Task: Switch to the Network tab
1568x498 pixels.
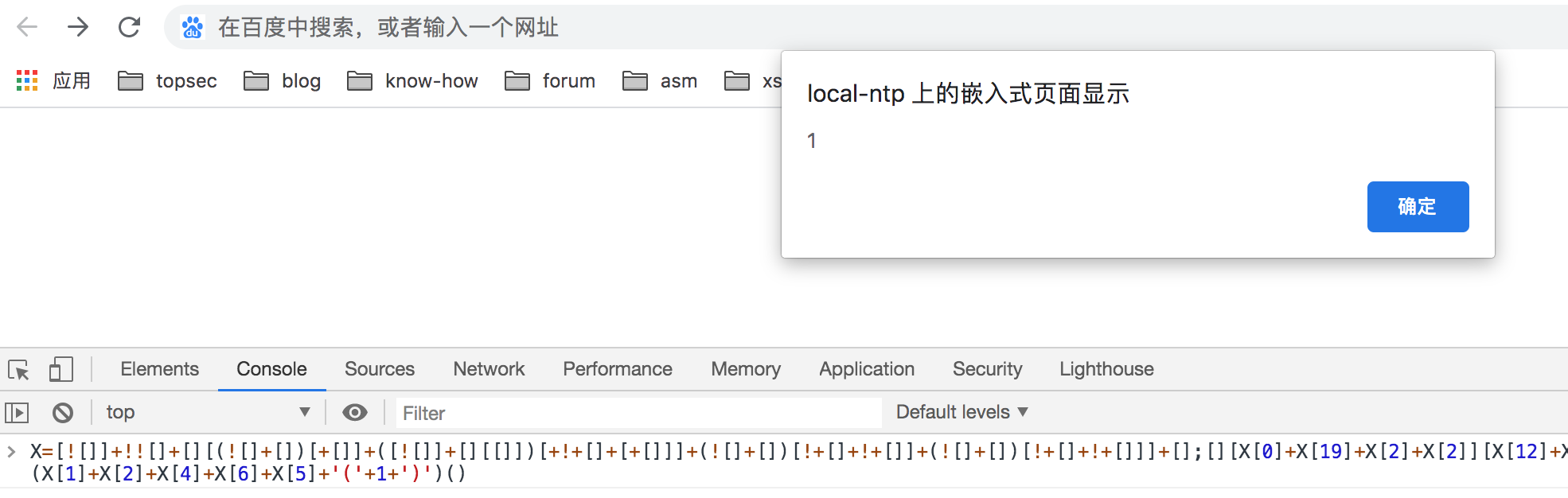Action: 489,369
